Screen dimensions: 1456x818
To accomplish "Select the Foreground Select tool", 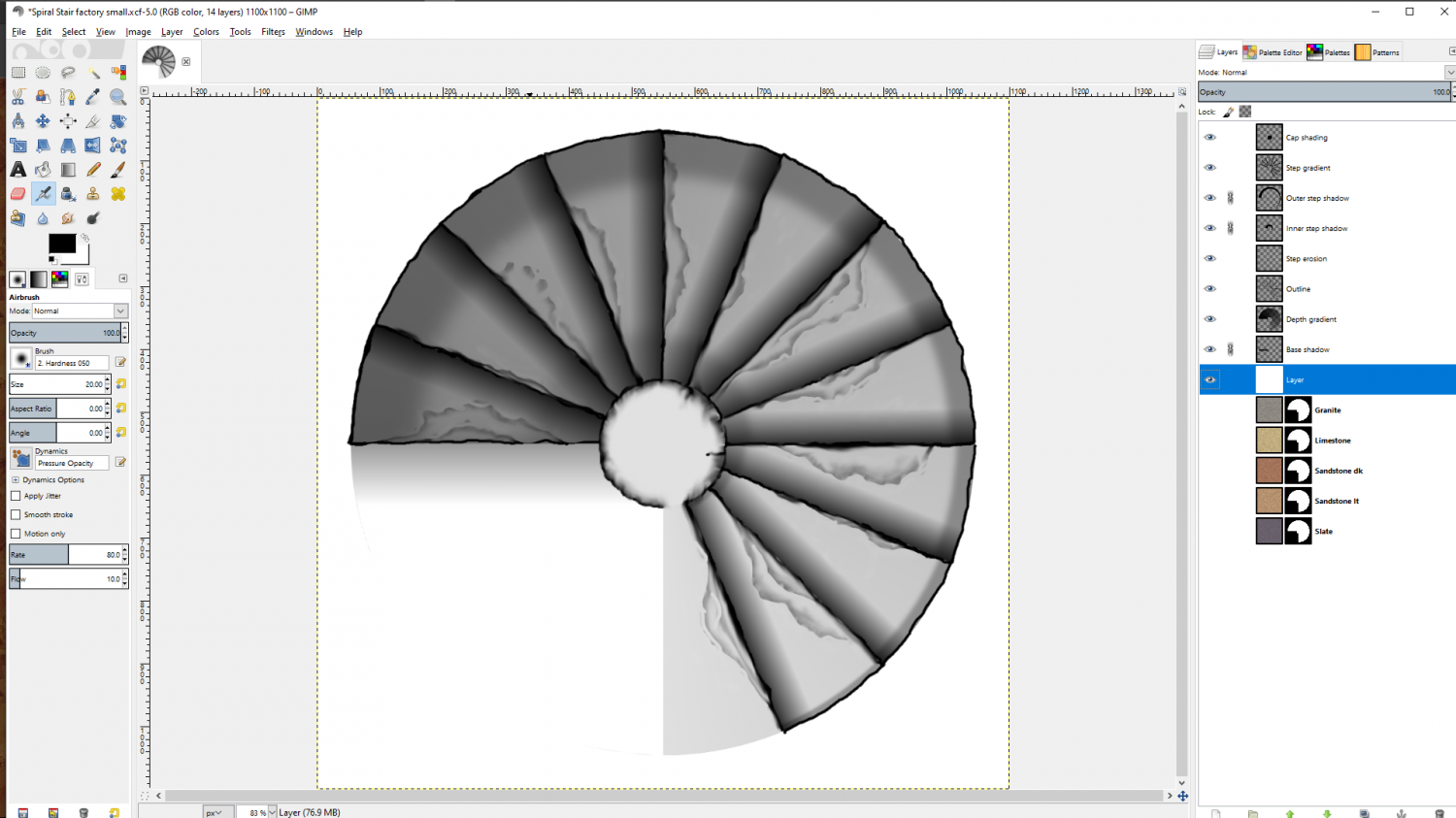I will coord(43,97).
